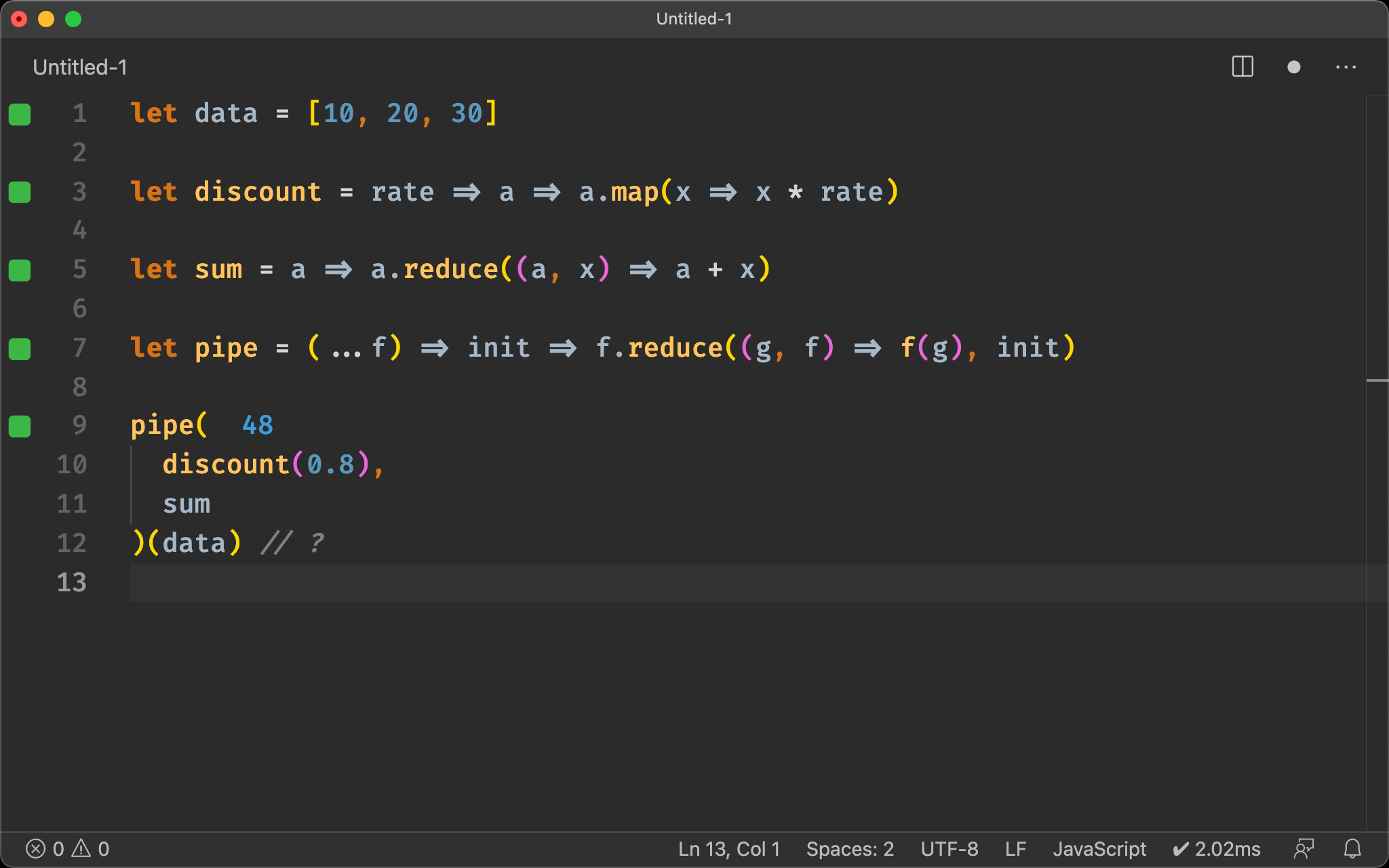This screenshot has width=1389, height=868.
Task: Click the split editor icon
Action: coord(1243,66)
